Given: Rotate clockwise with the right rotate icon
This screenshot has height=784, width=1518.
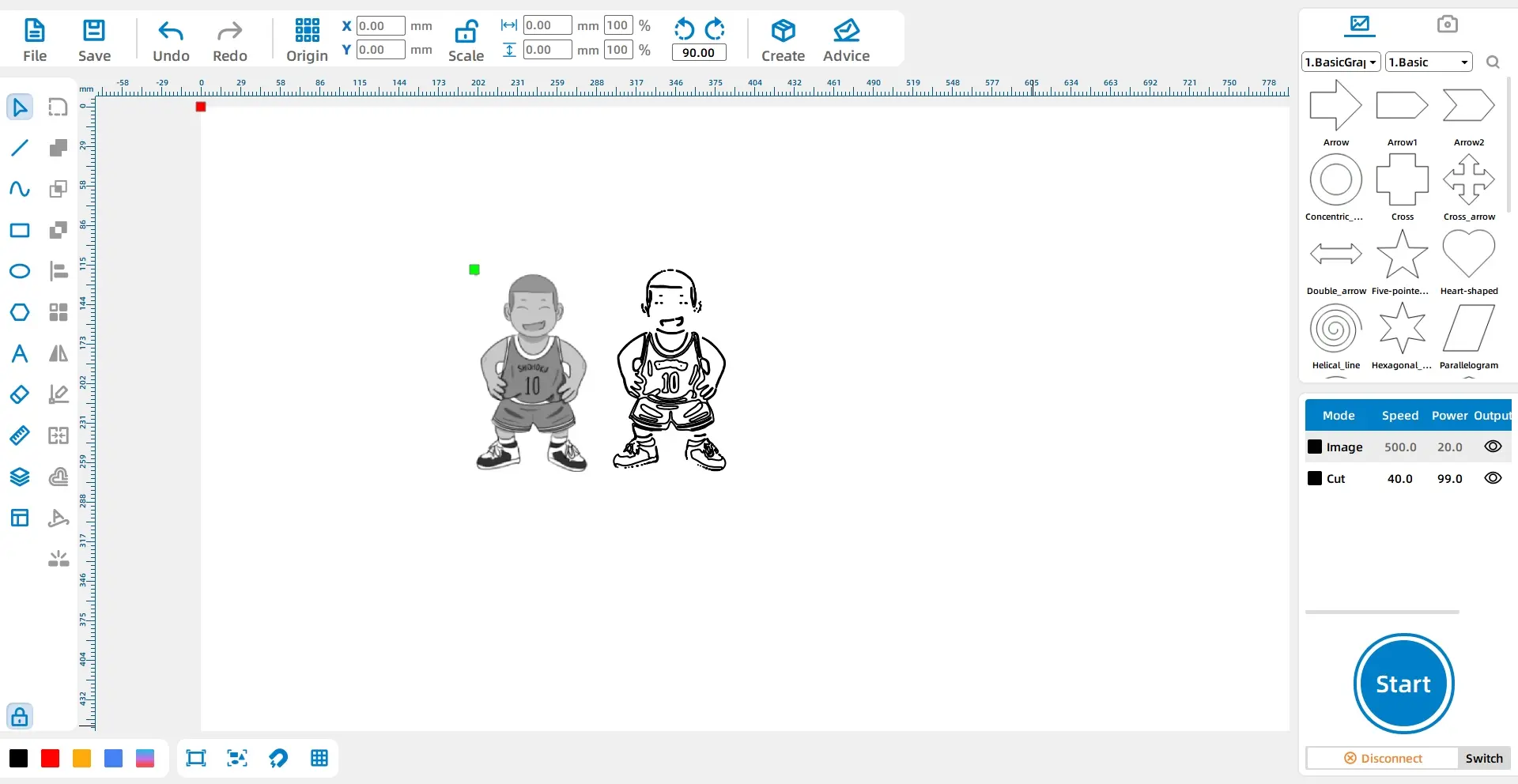Looking at the screenshot, I should coord(715,29).
